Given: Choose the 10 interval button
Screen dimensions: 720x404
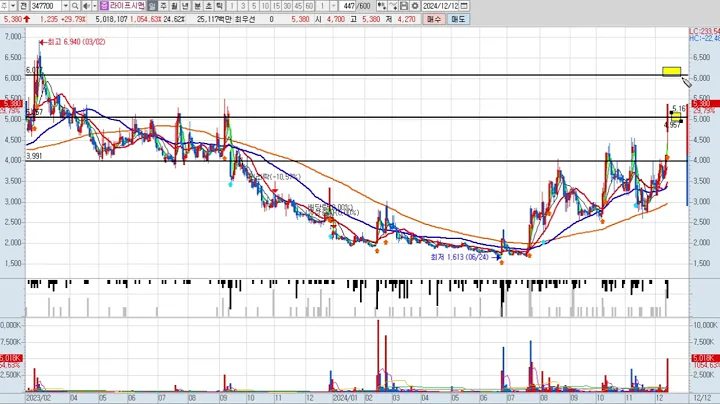Looking at the screenshot, I should (265, 6).
